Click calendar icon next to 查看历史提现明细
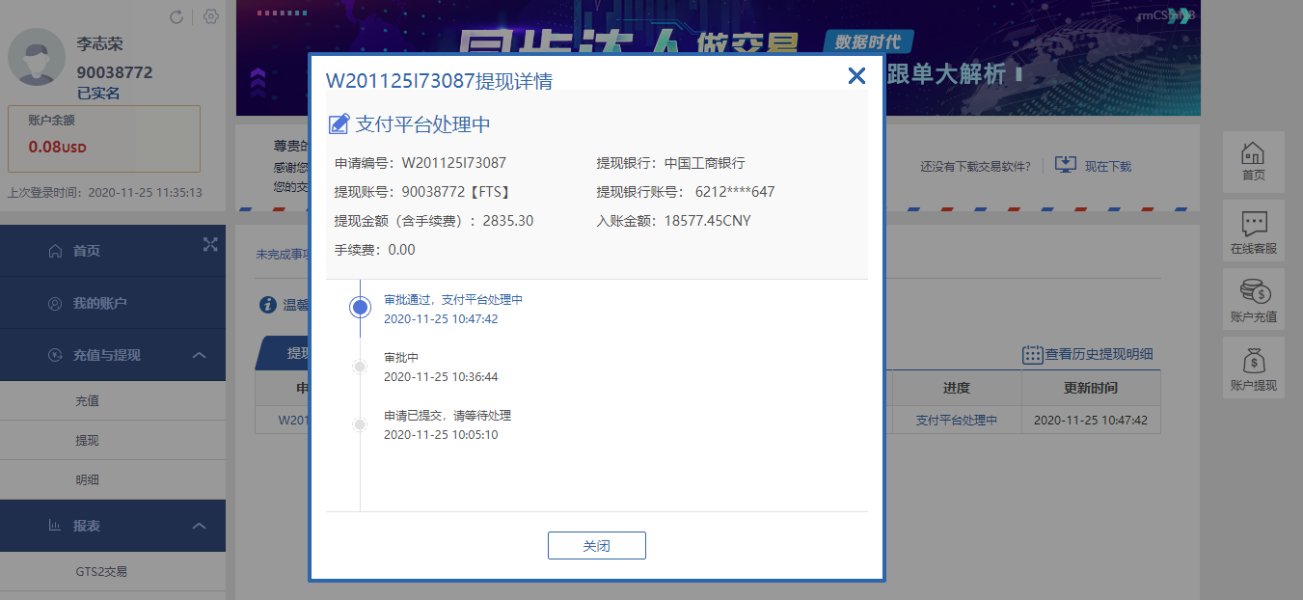Image resolution: width=1303 pixels, height=600 pixels. click(x=1032, y=354)
